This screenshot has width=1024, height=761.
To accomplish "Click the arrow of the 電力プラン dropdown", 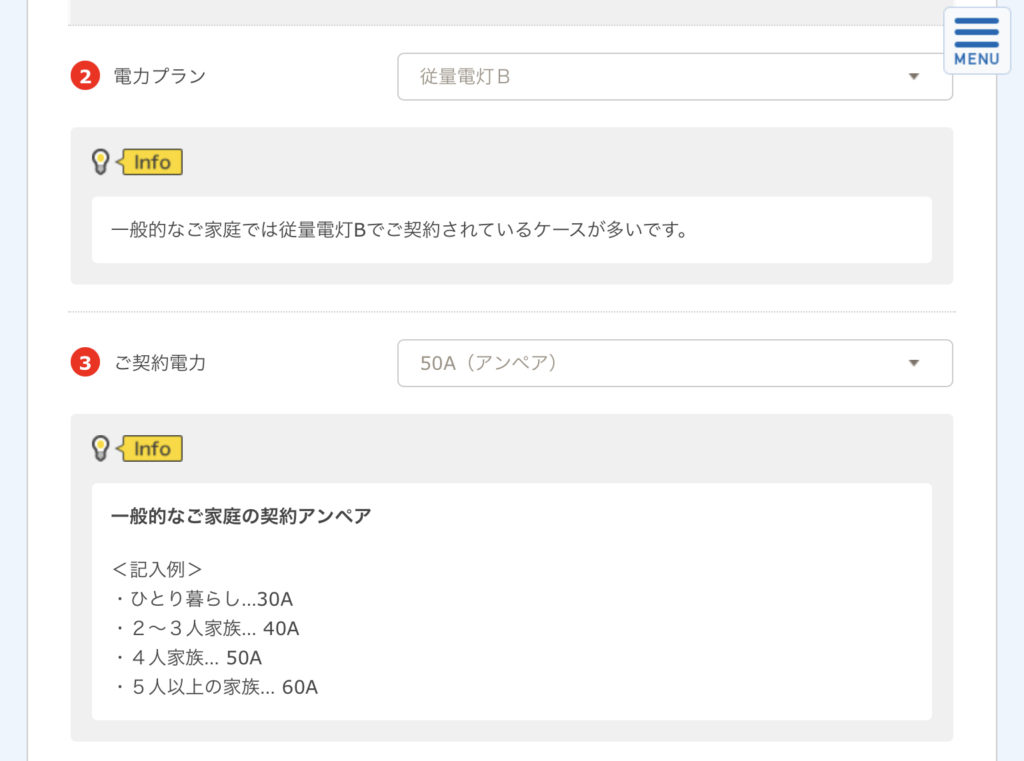I will (914, 76).
